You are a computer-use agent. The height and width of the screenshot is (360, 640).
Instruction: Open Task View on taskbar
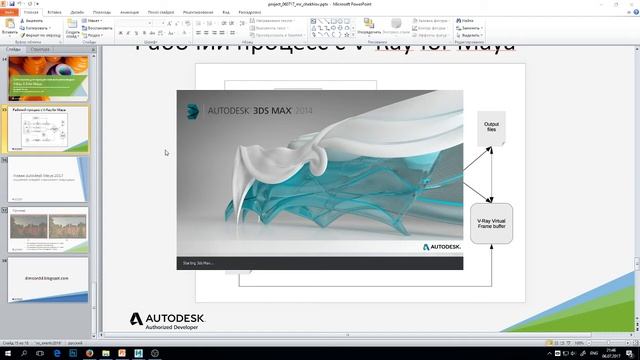point(40,353)
